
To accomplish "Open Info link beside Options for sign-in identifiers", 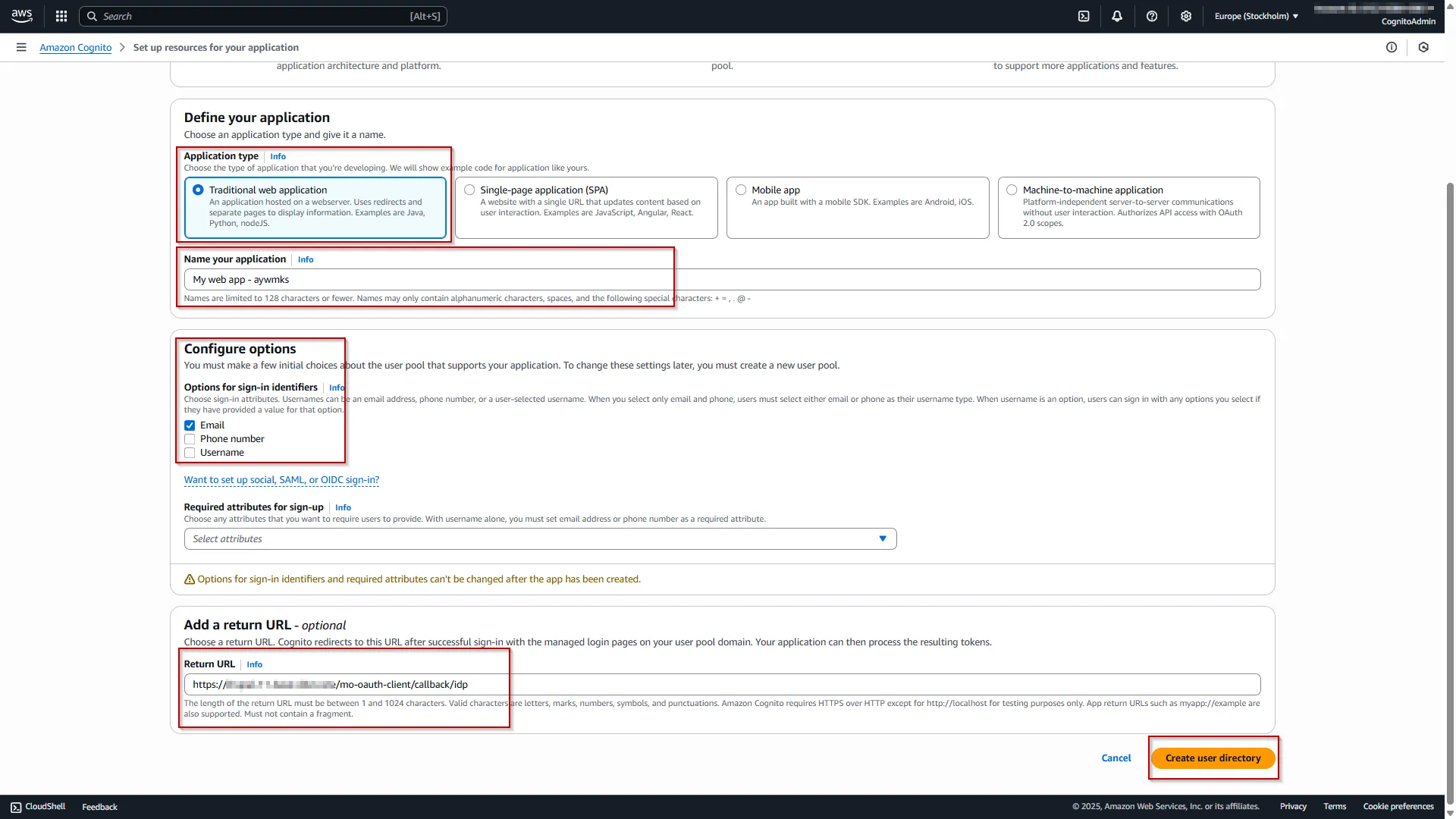I will [x=337, y=388].
